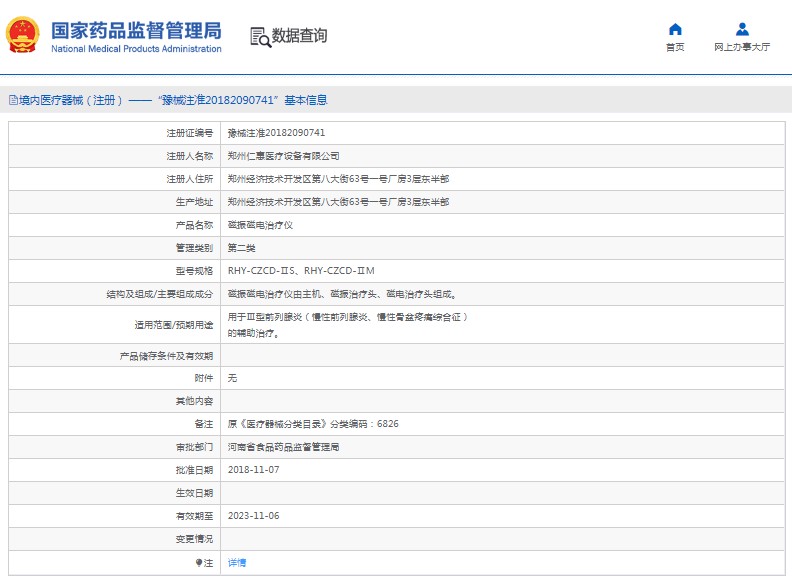Go to 首页 home icon

(675, 29)
